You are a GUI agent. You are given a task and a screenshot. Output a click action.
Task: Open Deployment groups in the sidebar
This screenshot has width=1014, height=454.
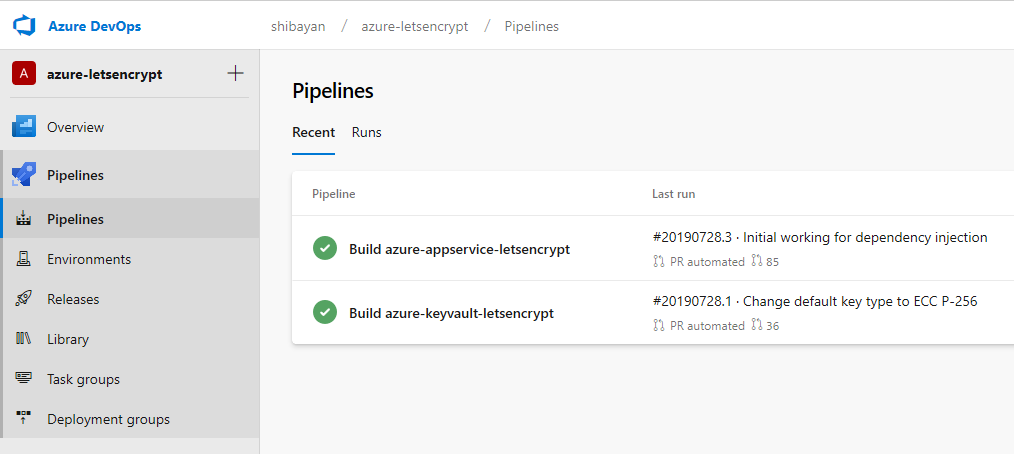point(109,419)
